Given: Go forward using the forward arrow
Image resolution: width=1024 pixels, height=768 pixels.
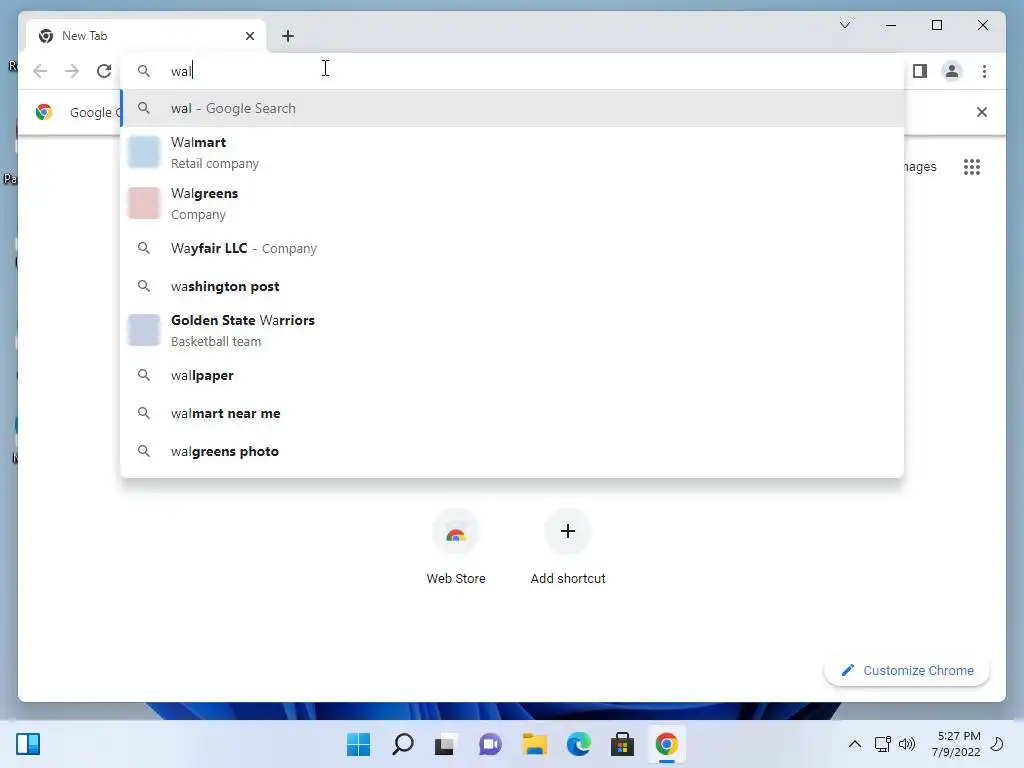Looking at the screenshot, I should 72,71.
